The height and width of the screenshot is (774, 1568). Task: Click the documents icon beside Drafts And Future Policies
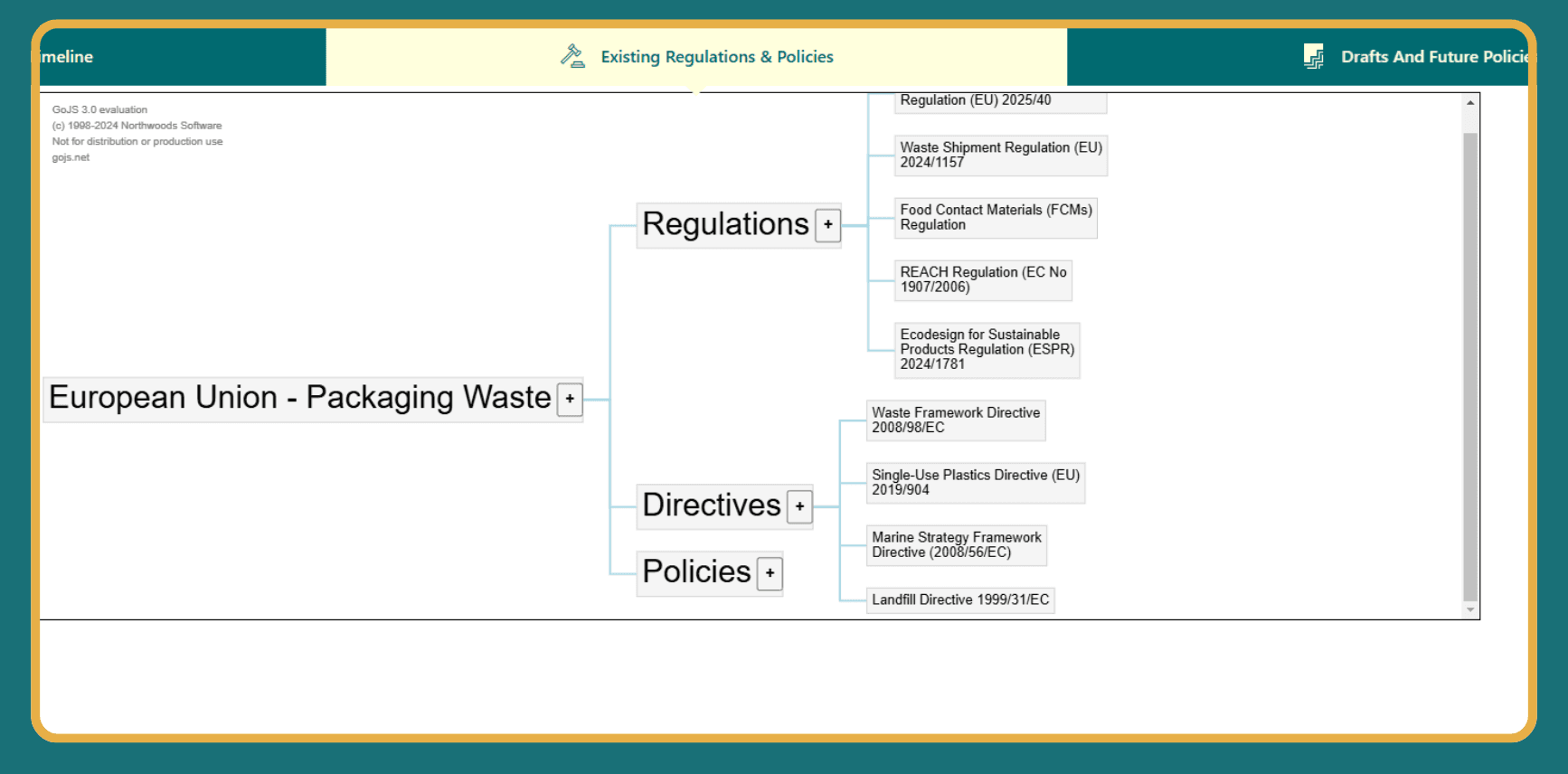click(x=1313, y=56)
